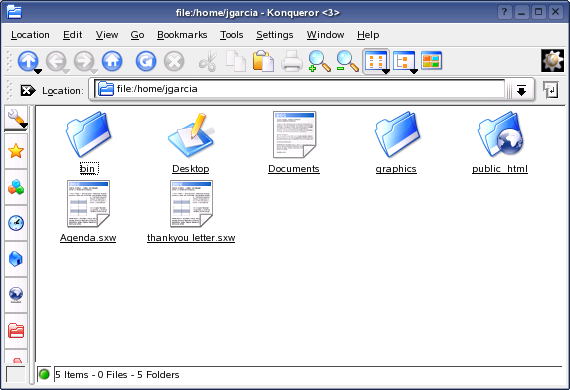Open the Settings menu
This screenshot has width=570, height=390.
(274, 35)
